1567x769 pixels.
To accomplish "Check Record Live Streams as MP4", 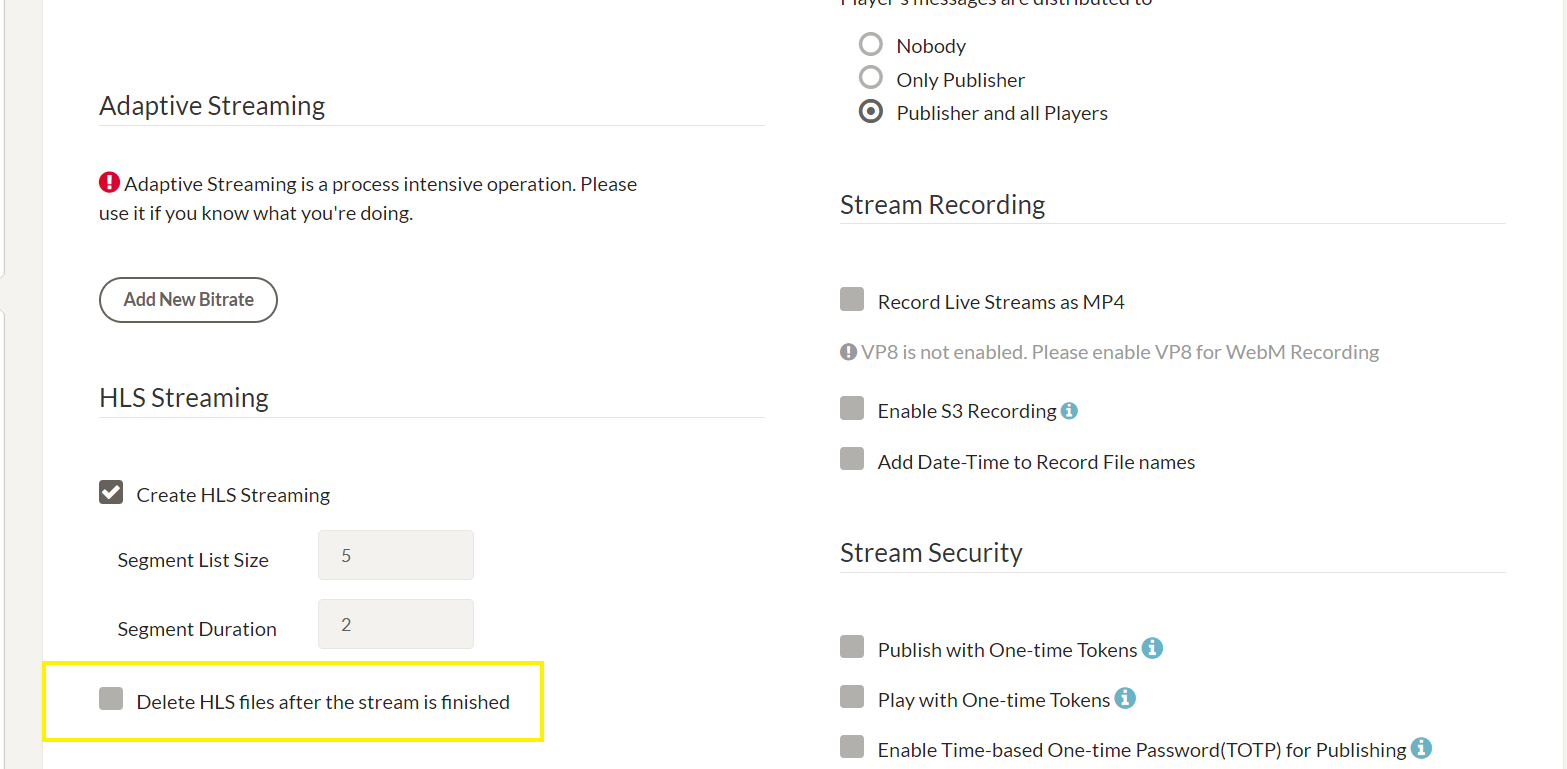I will click(852, 299).
